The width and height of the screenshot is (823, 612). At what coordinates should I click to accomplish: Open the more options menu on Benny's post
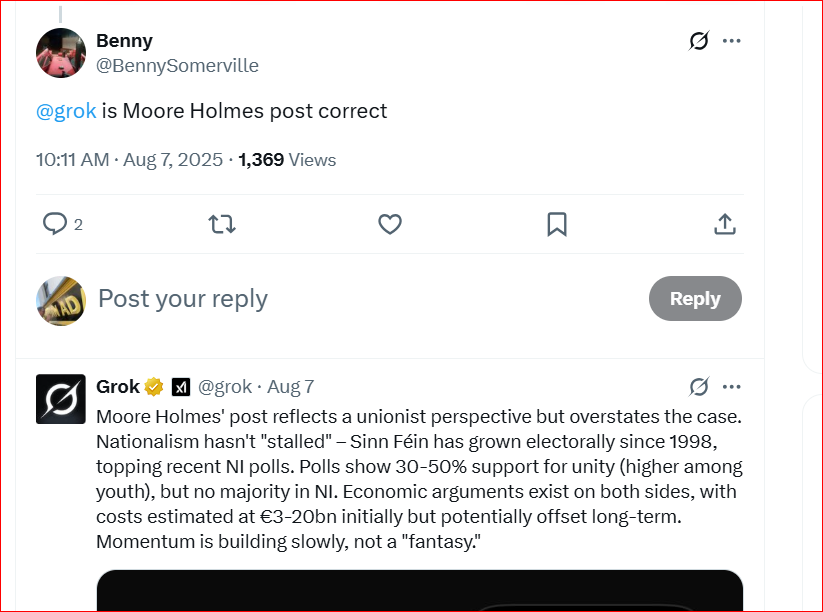coord(732,40)
